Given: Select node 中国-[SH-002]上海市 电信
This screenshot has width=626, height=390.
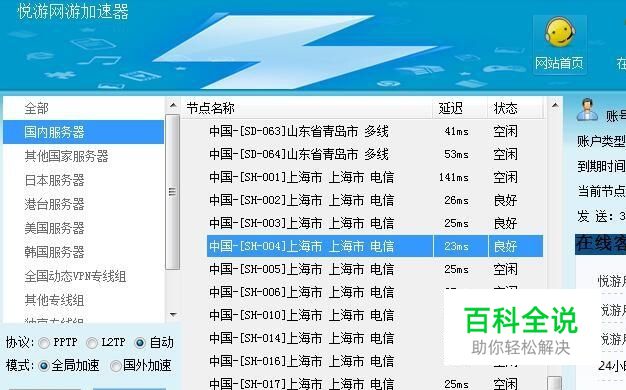Looking at the screenshot, I should [x=301, y=200].
